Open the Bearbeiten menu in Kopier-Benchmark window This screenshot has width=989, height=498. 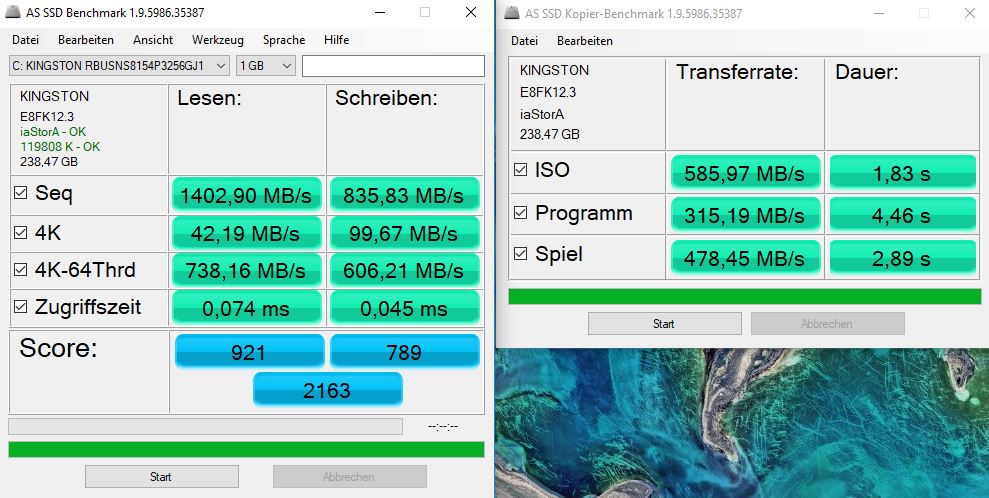tap(585, 41)
